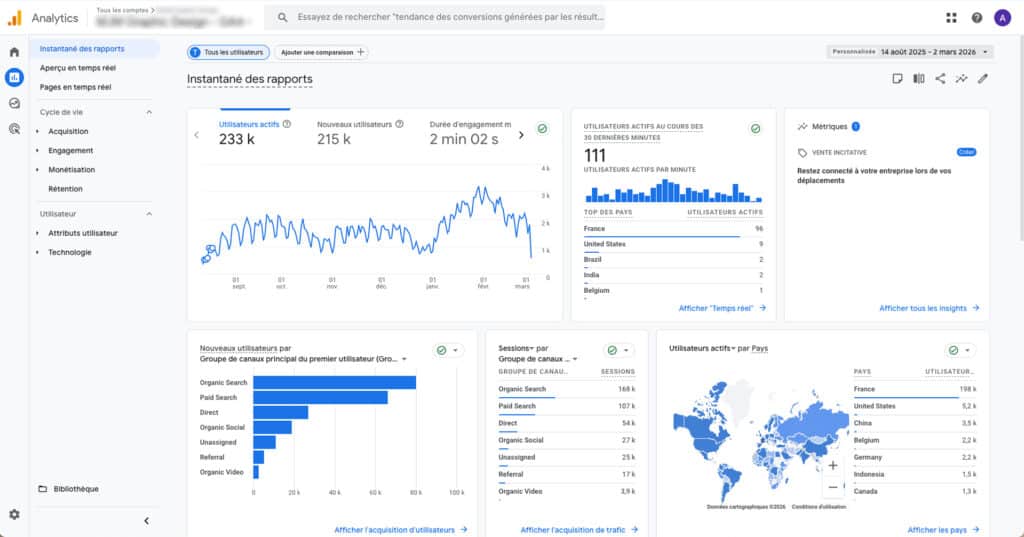1024x537 pixels.
Task: Open the Advertising icon in left rail
Action: 14,129
